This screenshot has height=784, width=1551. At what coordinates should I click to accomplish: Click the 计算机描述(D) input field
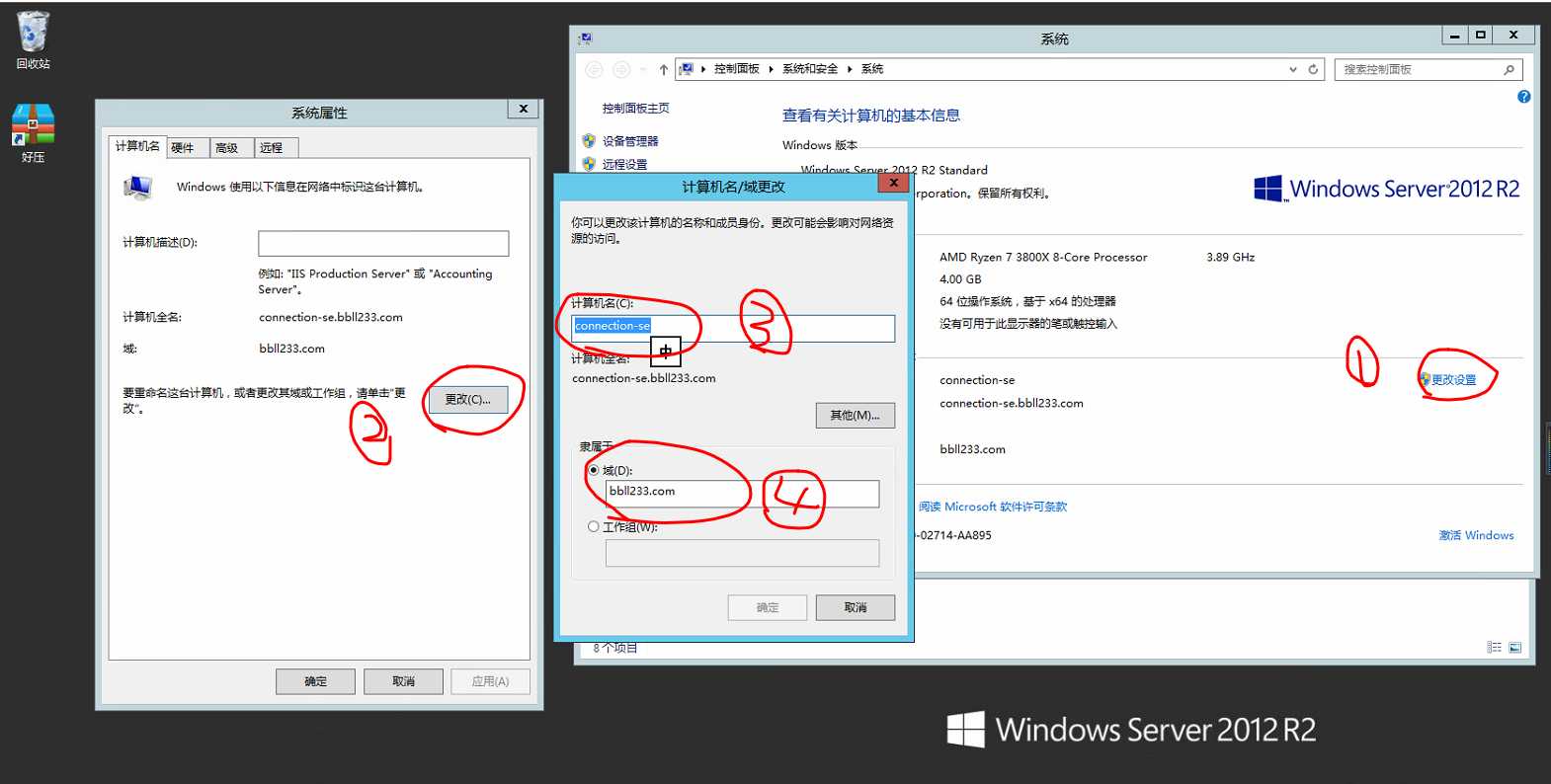click(383, 243)
